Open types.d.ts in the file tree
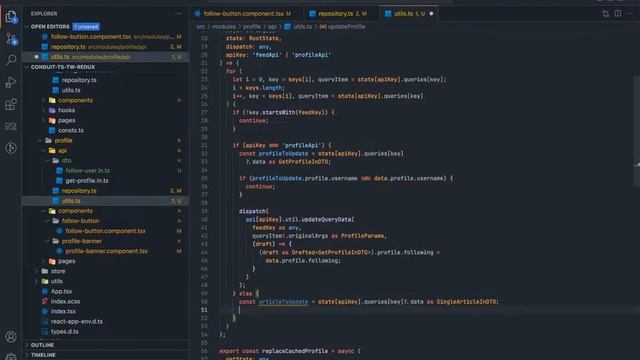Screen dimensions: 640x360 tap(105, 331)
